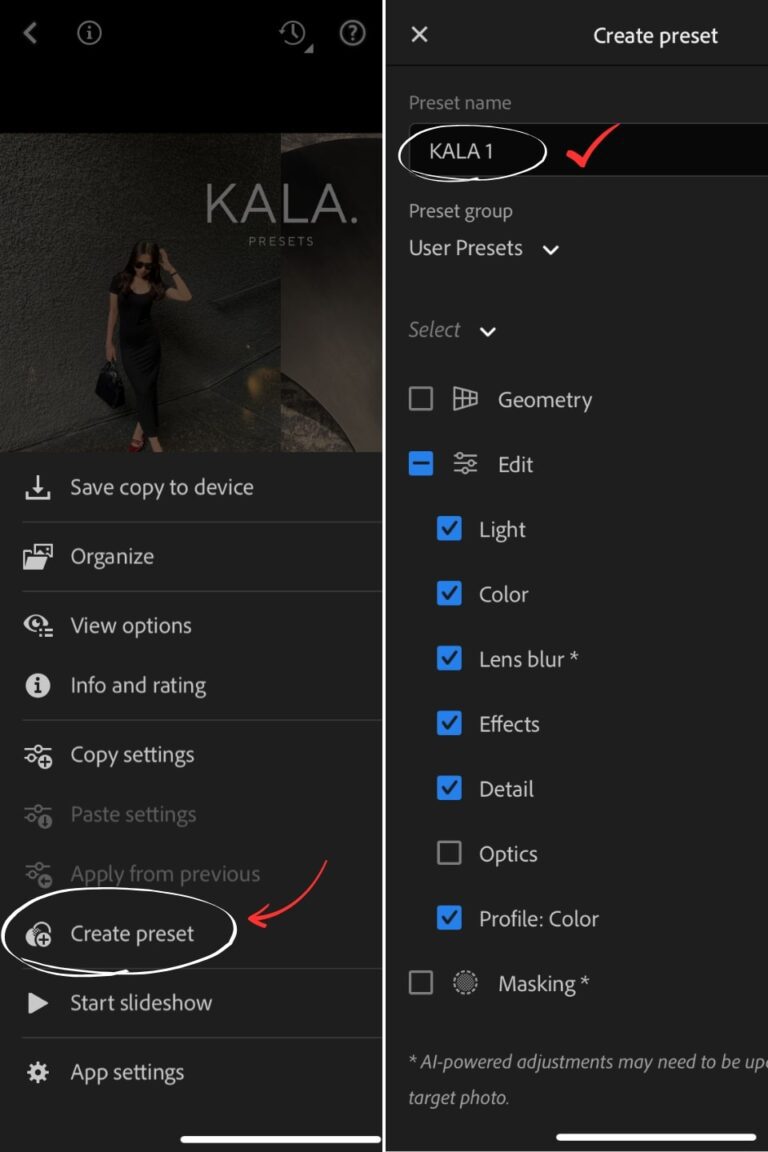
Task: Tap the back arrow icon
Action: click(x=30, y=34)
